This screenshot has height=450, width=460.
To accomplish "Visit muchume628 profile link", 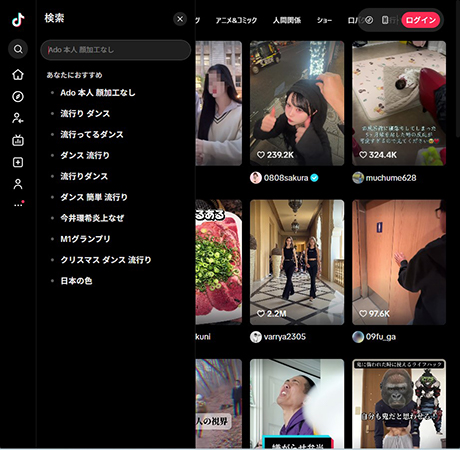I will point(391,178).
